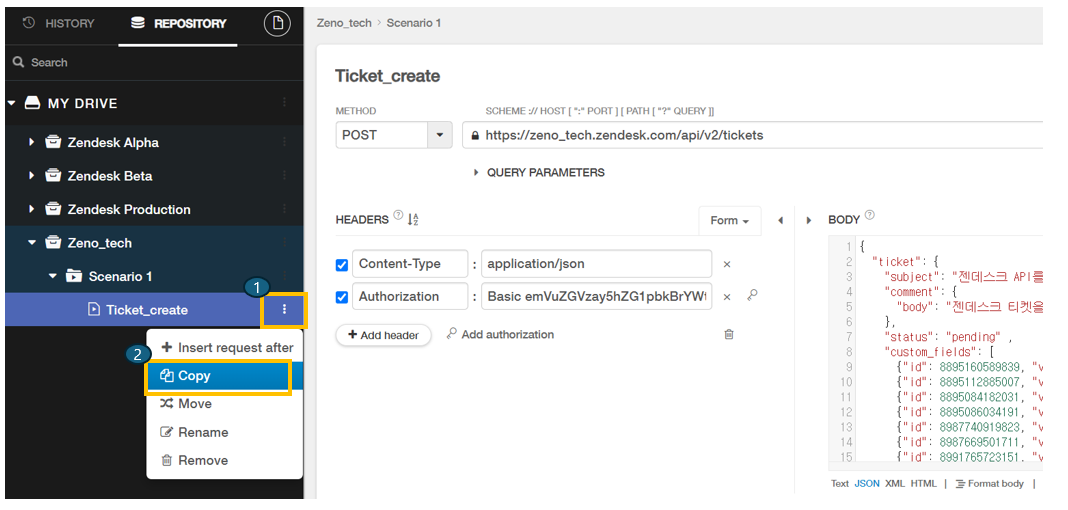The width and height of the screenshot is (1068, 510).
Task: Expand the Zendesk Beta project
Action: [31, 176]
